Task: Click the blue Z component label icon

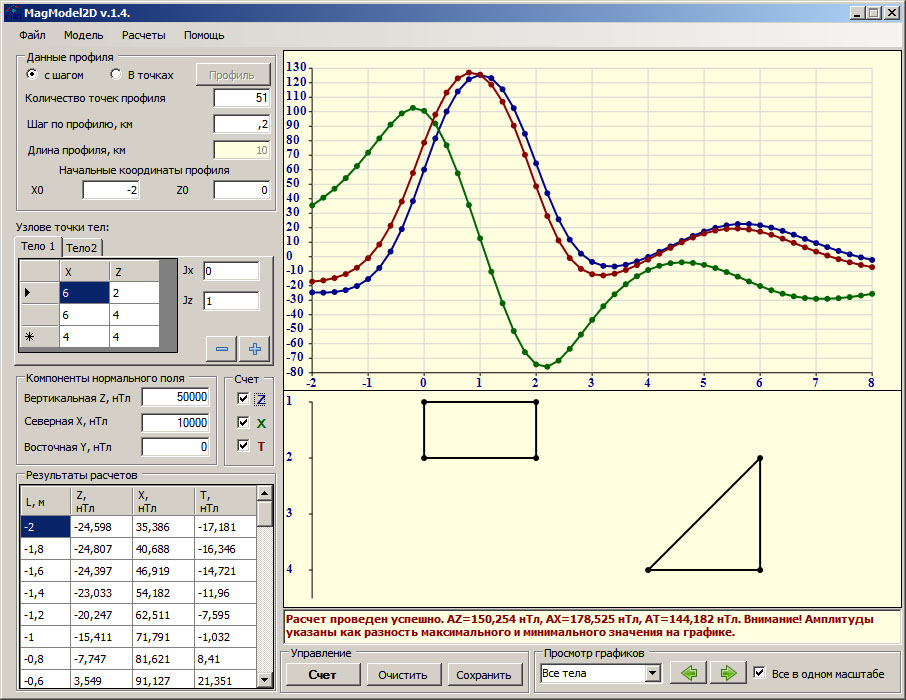Action: click(x=261, y=399)
